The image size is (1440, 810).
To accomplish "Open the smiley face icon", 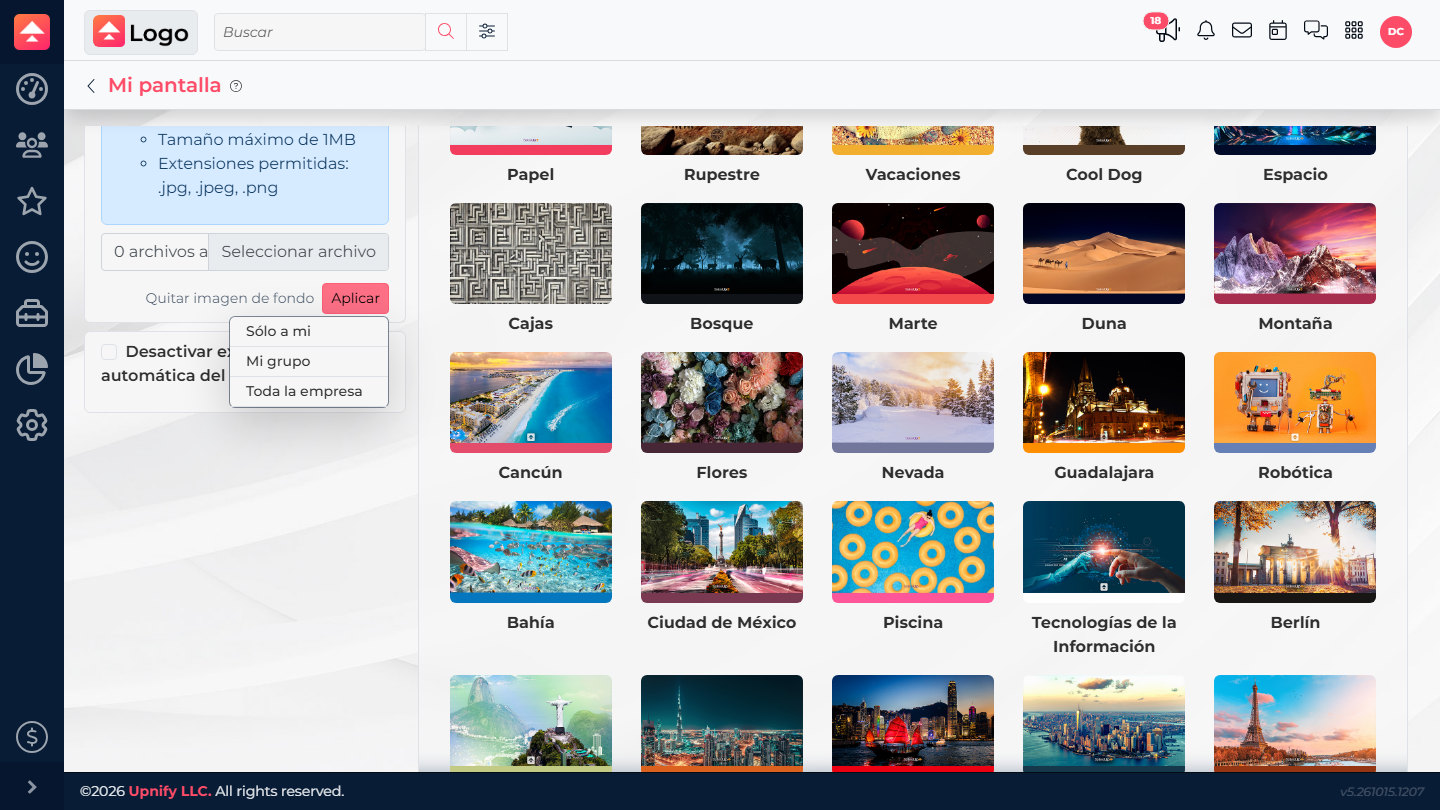I will pos(32,258).
